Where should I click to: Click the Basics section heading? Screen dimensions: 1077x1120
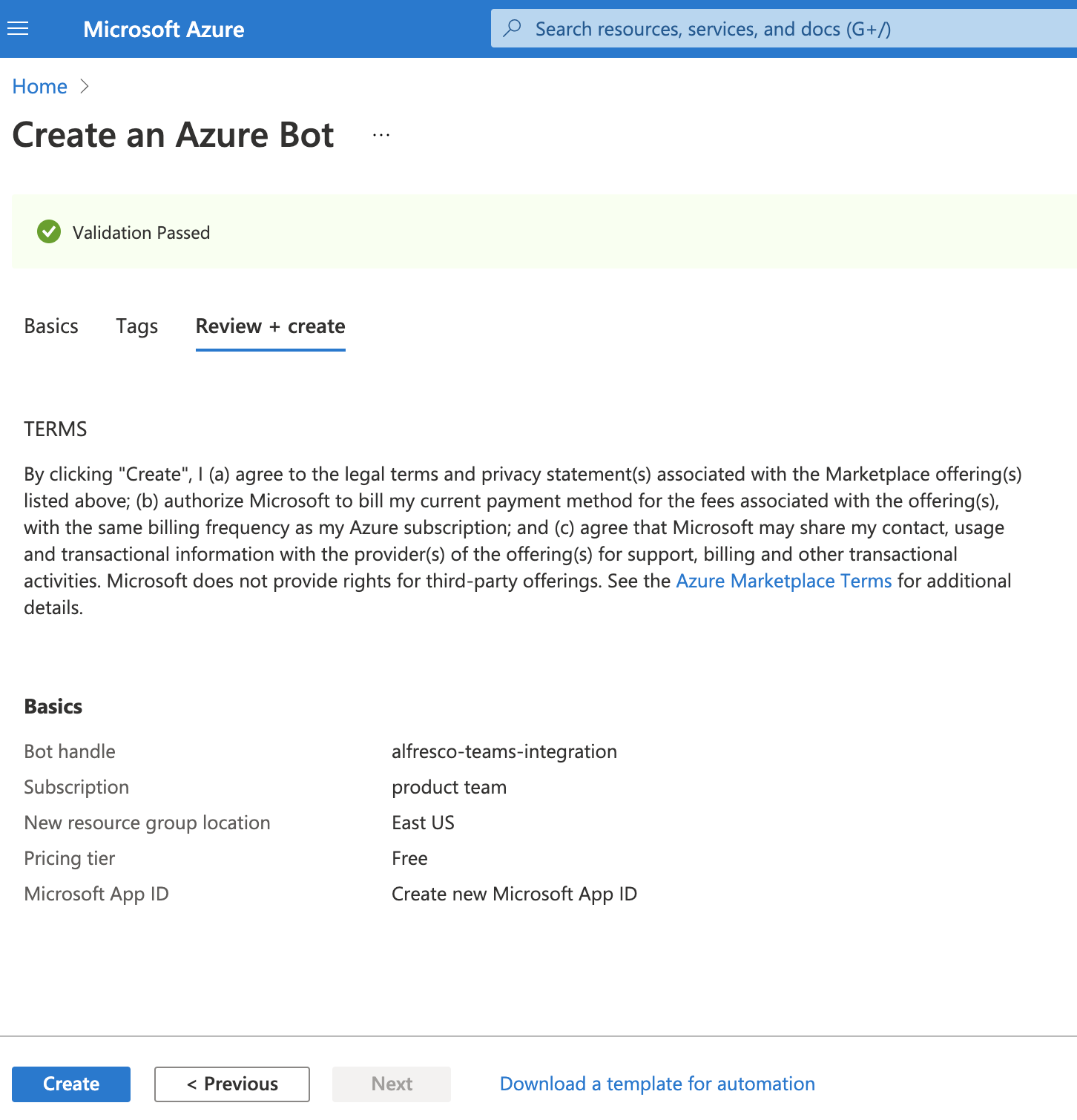(x=53, y=707)
